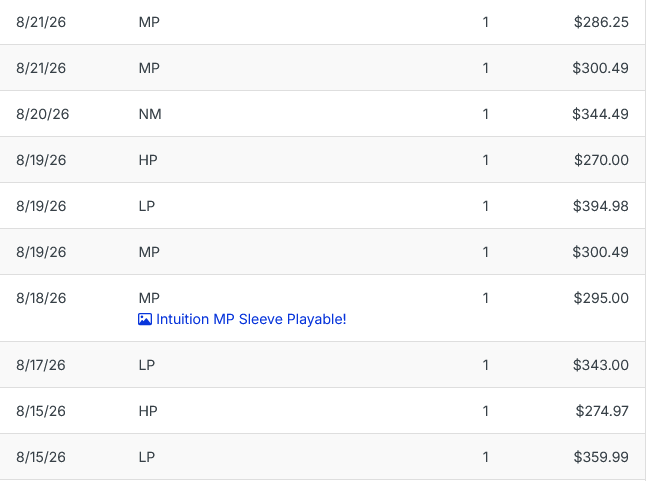Click the 8/17/26 LP sale row

[x=322, y=365]
